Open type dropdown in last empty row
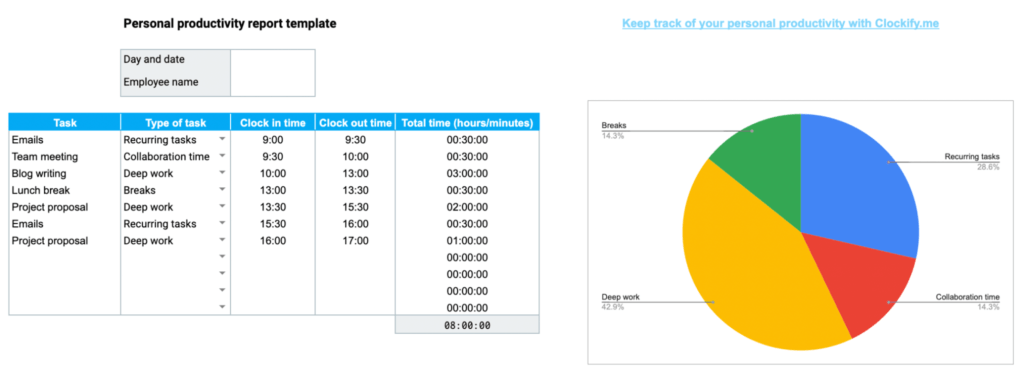 click(222, 307)
